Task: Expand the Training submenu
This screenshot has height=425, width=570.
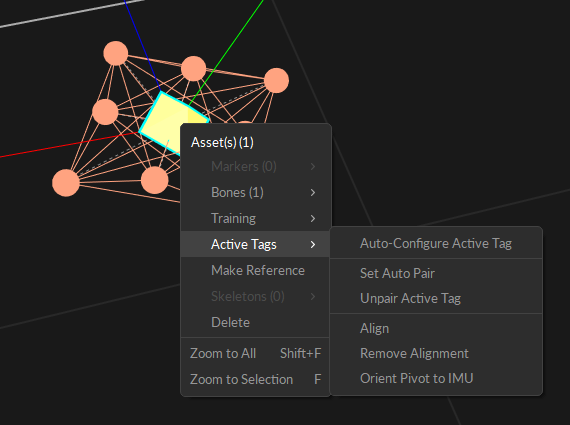Action: 255,218
